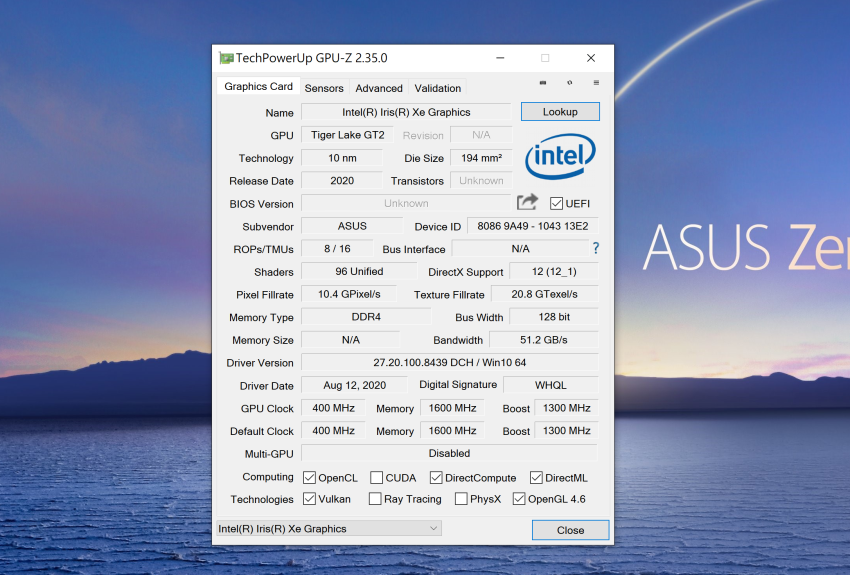Click the BIOS export share arrow icon

coord(527,202)
